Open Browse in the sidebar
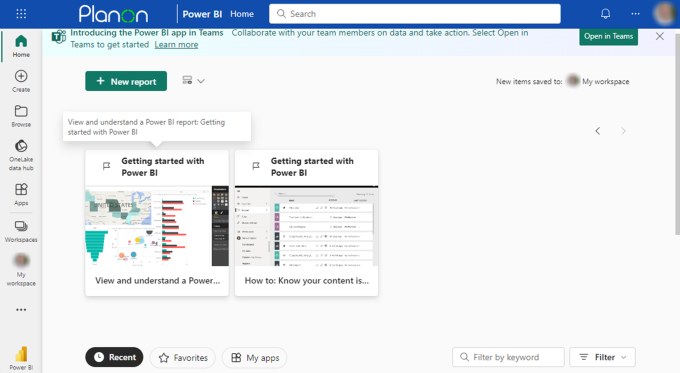 click(21, 116)
